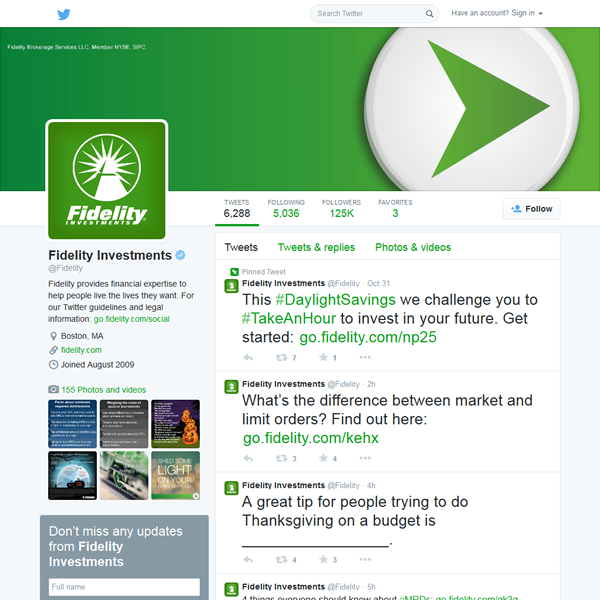This screenshot has height=600, width=600.
Task: Favorite the Thanksgiving budget tweet
Action: 323,559
